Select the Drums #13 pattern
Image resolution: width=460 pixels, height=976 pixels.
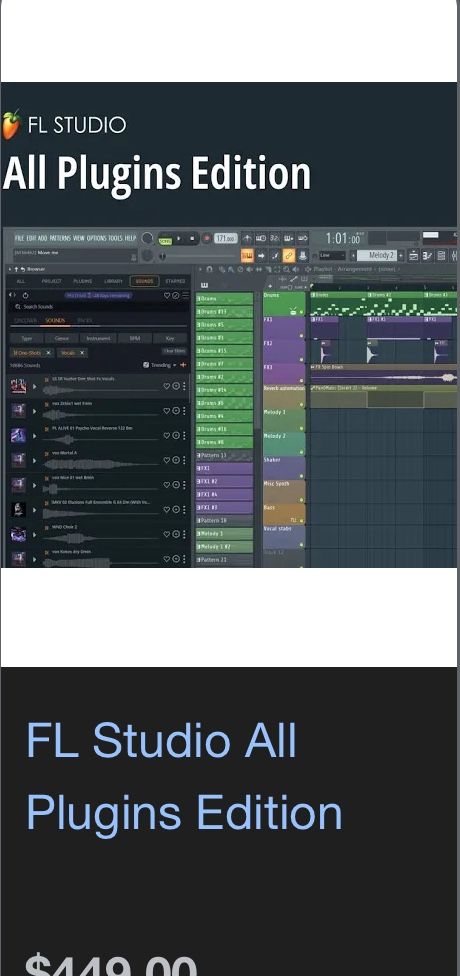click(x=225, y=311)
